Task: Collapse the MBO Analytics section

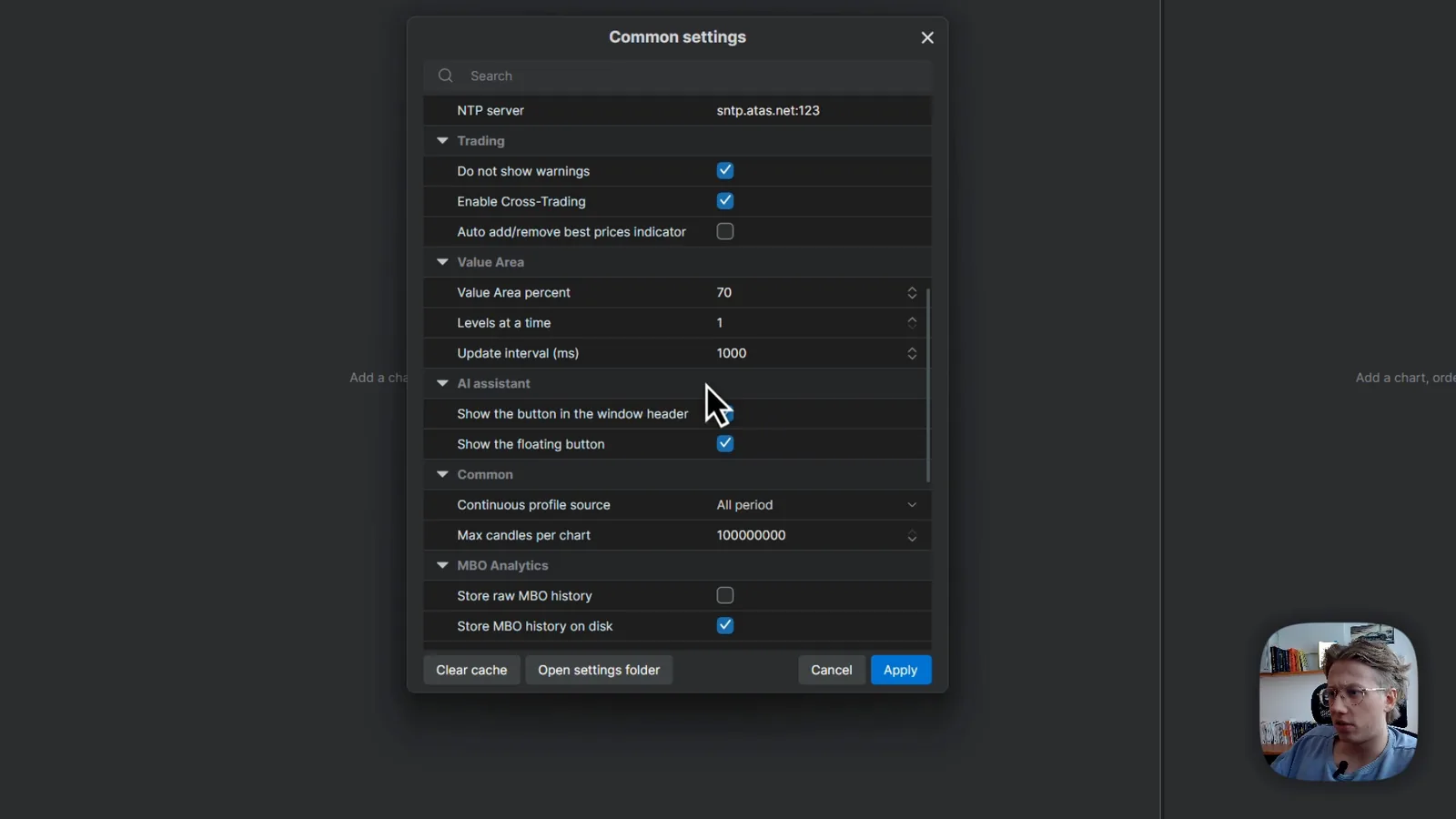Action: (442, 565)
